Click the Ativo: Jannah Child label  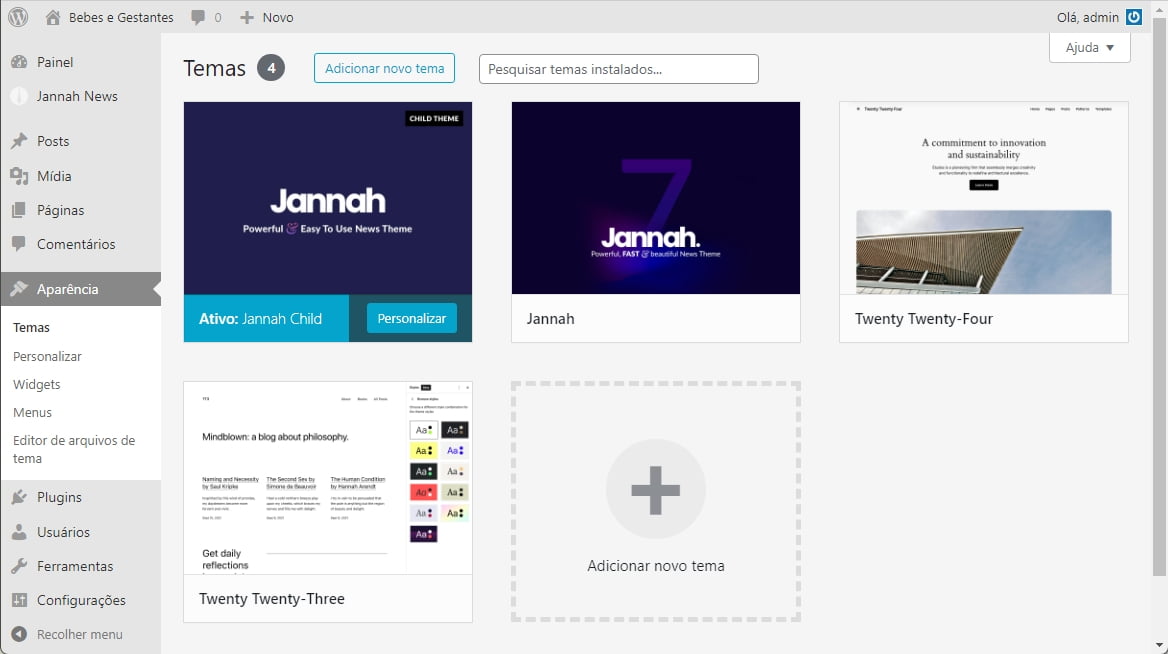pyautogui.click(x=260, y=319)
